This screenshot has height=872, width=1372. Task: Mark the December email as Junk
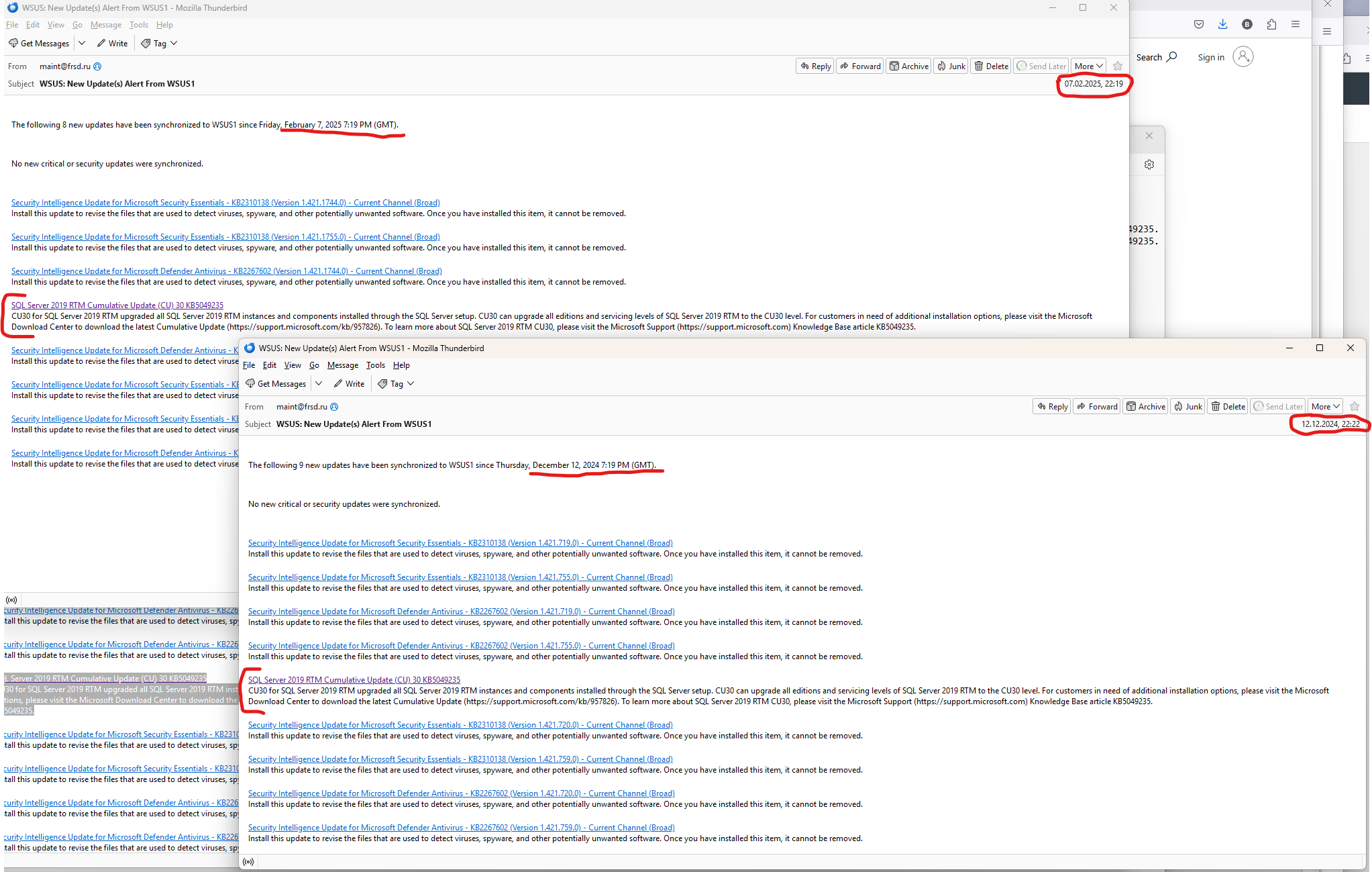[x=1188, y=406]
